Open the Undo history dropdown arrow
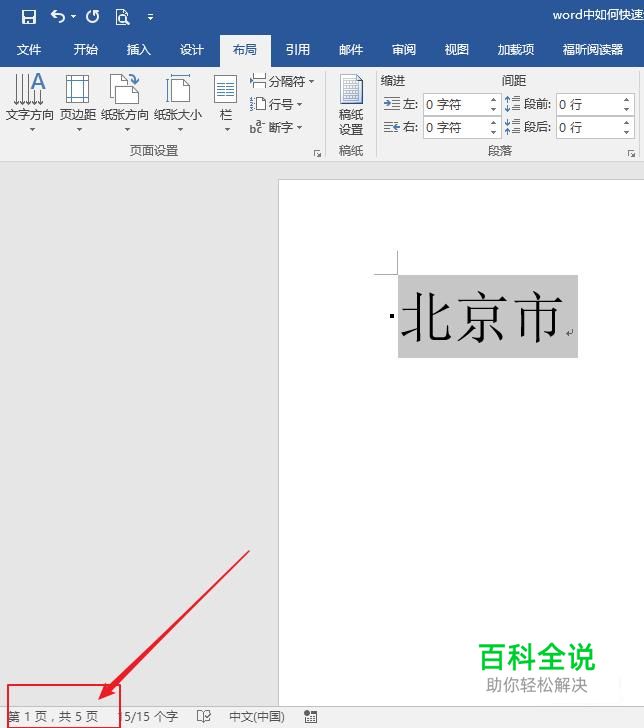Image resolution: width=644 pixels, height=728 pixels. coord(73,17)
